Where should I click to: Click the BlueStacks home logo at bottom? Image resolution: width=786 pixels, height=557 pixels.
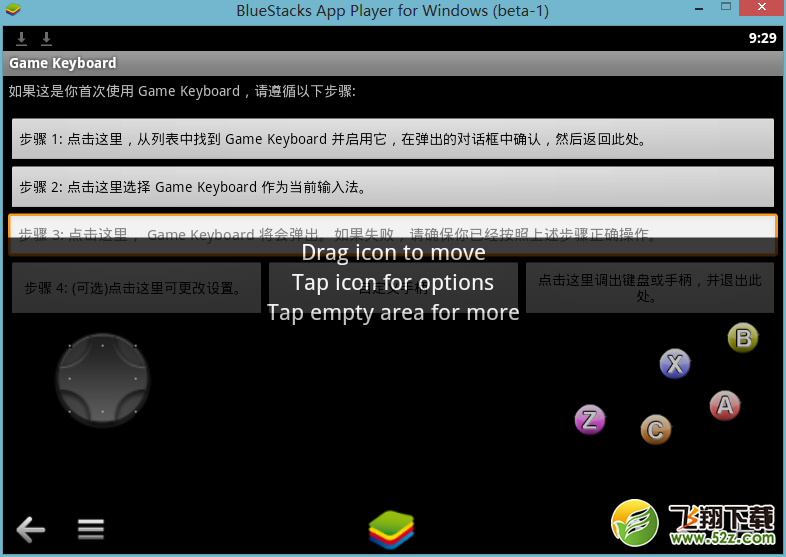point(391,529)
